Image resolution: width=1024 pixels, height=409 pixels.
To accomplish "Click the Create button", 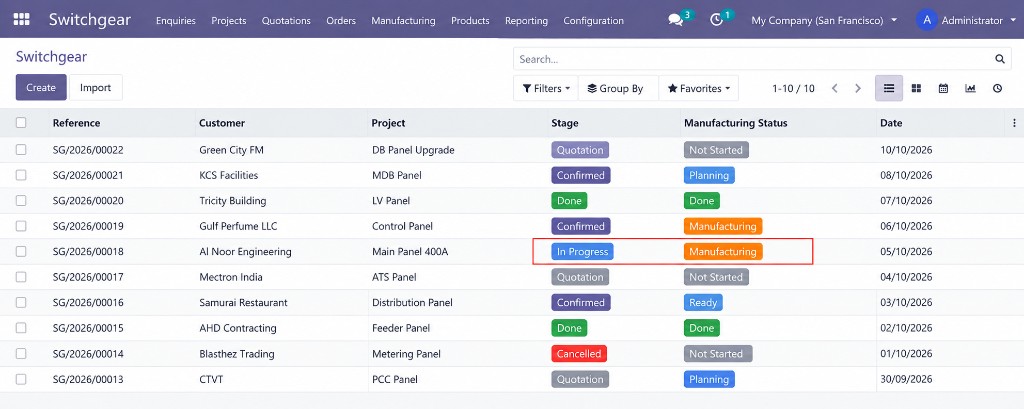I will pyautogui.click(x=41, y=88).
